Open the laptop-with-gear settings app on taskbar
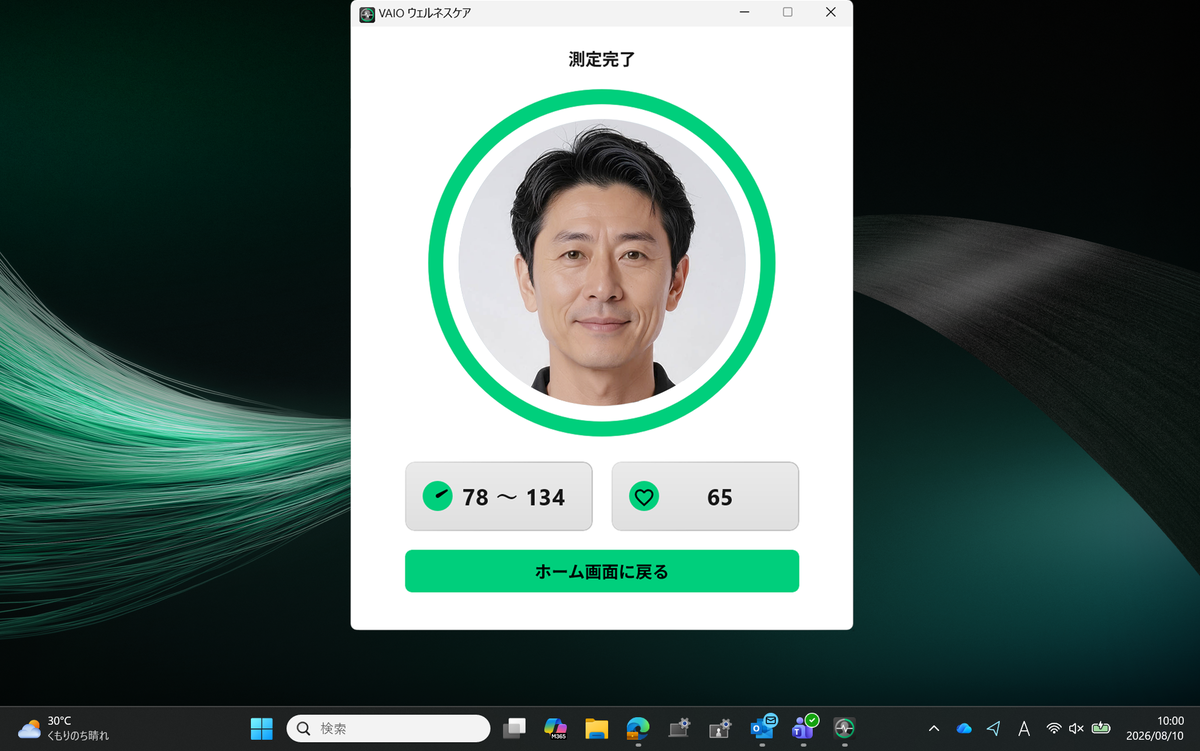 pyautogui.click(x=680, y=728)
